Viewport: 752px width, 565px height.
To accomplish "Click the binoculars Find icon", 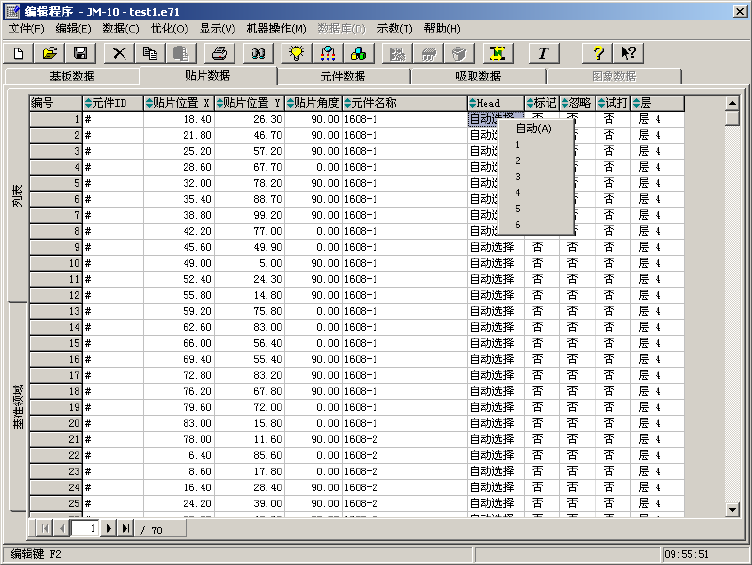I will [x=258, y=53].
